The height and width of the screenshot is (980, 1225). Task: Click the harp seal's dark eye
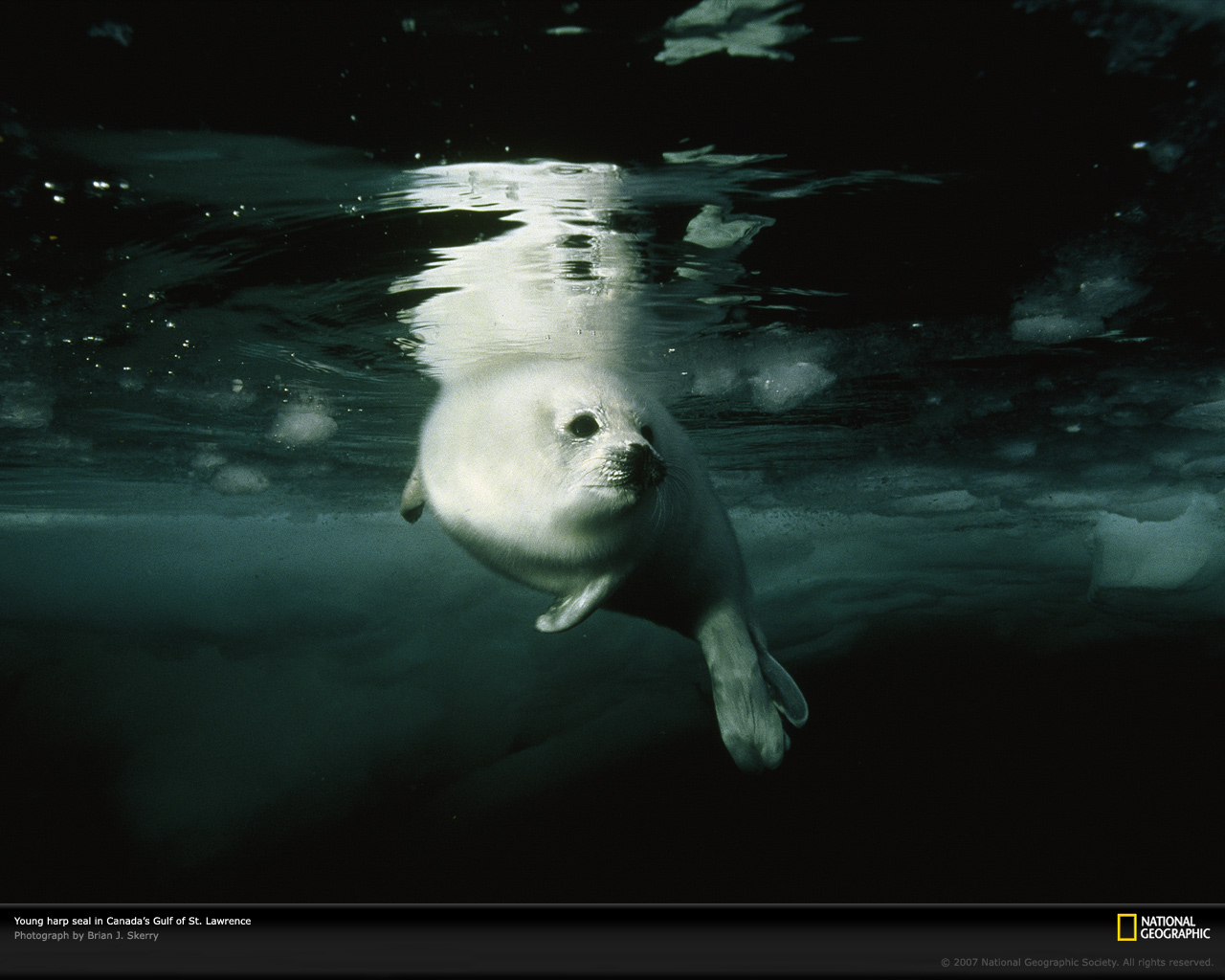click(x=583, y=425)
